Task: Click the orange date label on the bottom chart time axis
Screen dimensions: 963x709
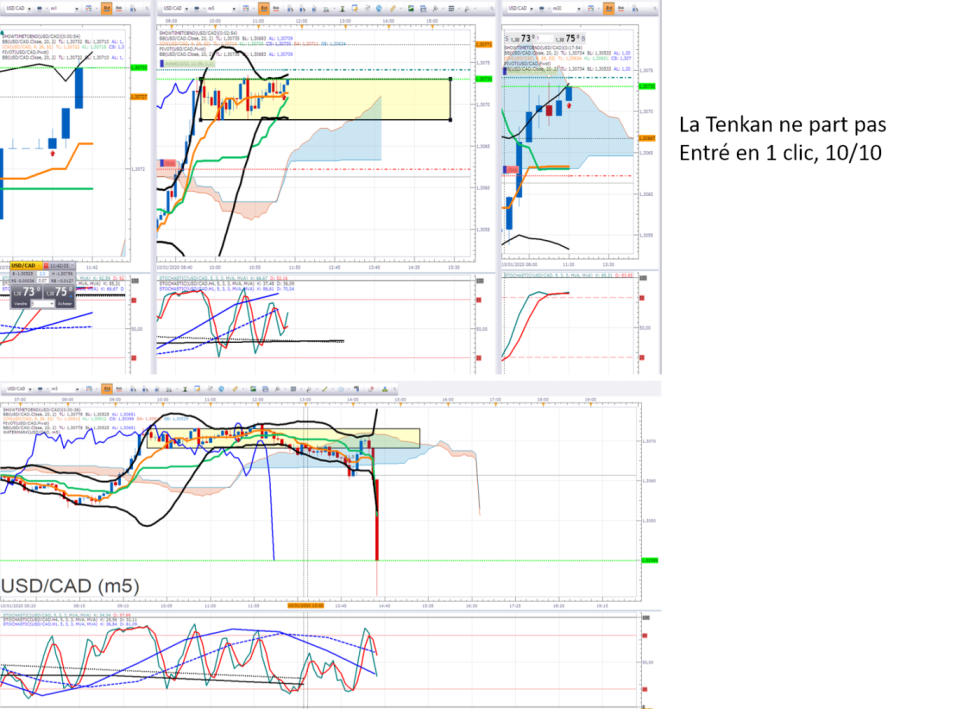Action: [305, 606]
